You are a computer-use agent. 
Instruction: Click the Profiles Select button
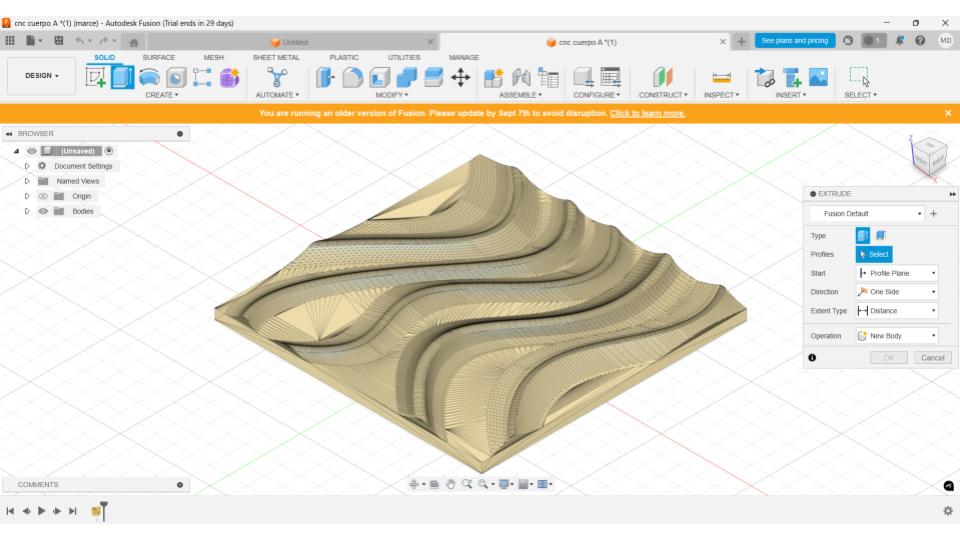click(x=874, y=254)
